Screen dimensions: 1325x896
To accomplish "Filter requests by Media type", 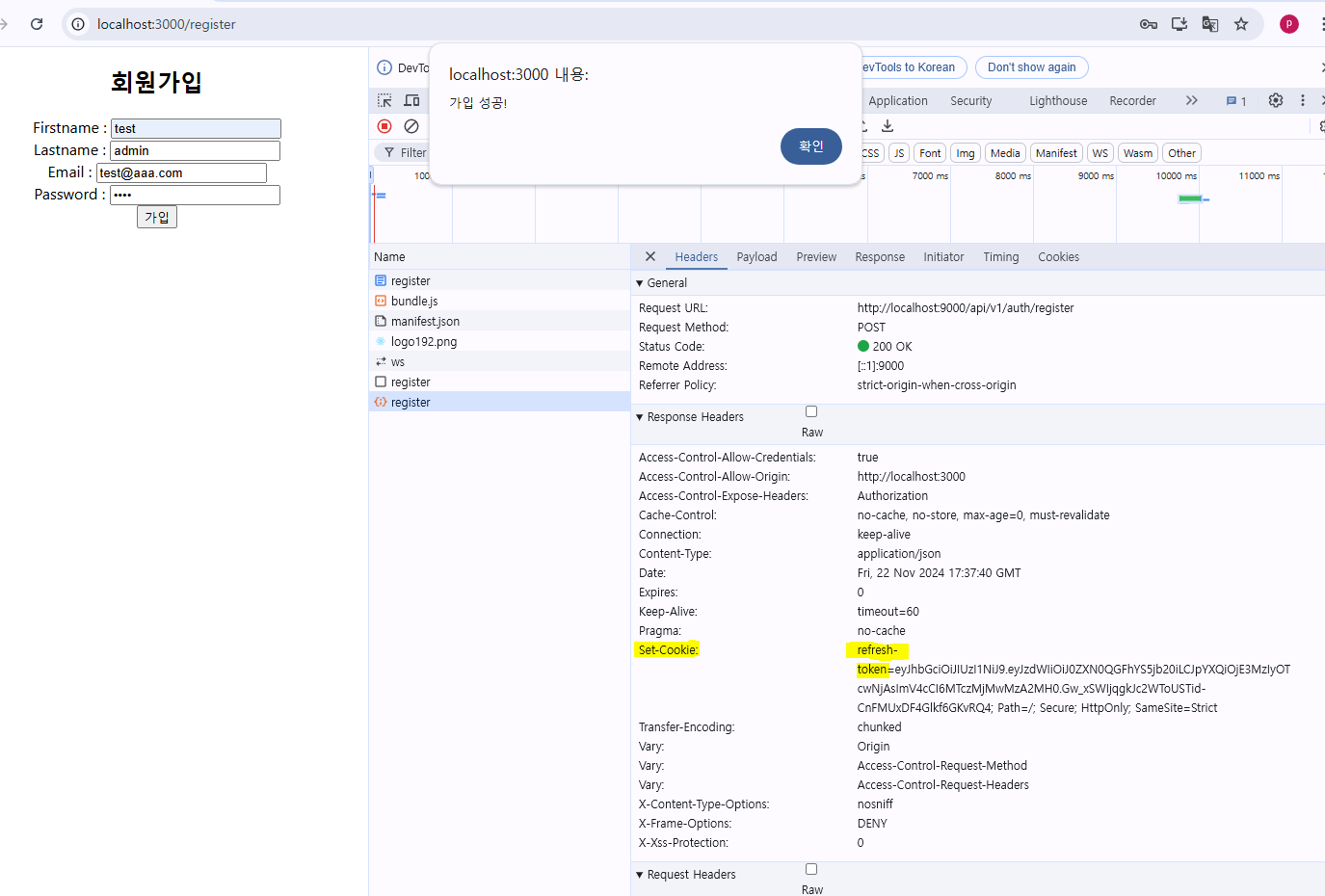I will [x=1005, y=153].
